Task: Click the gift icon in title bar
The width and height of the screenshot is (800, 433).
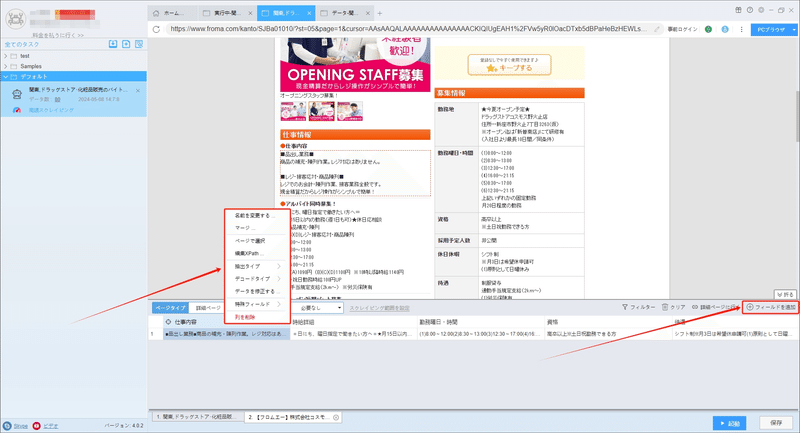Action: click(738, 10)
